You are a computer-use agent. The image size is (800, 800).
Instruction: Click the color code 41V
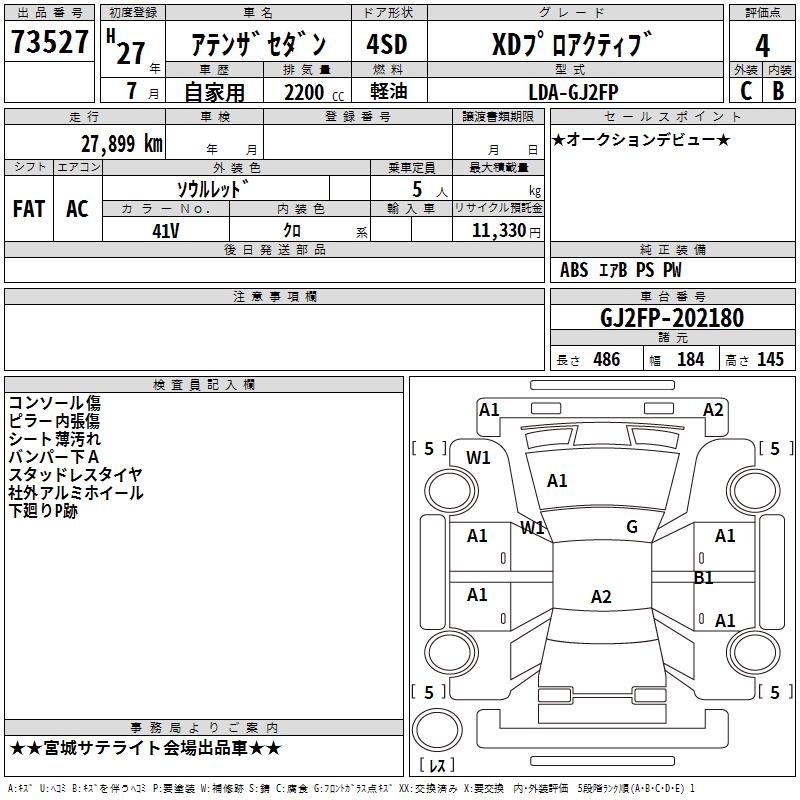(x=166, y=230)
